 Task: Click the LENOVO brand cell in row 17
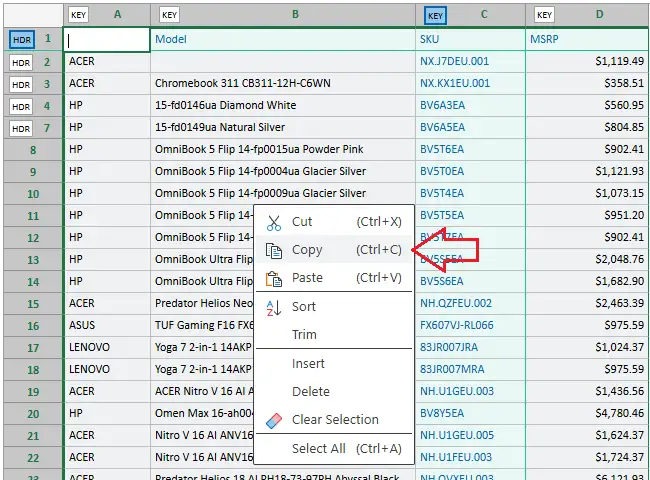107,347
